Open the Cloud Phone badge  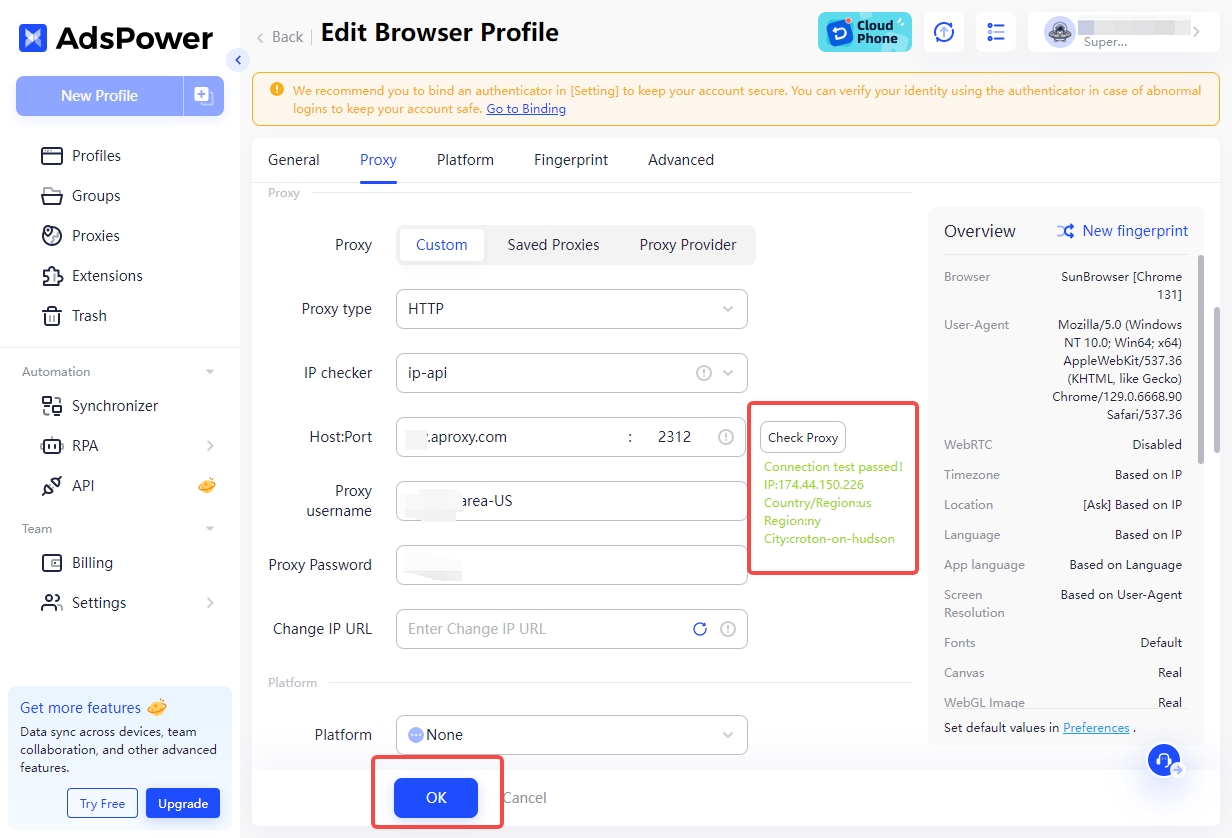coord(865,32)
